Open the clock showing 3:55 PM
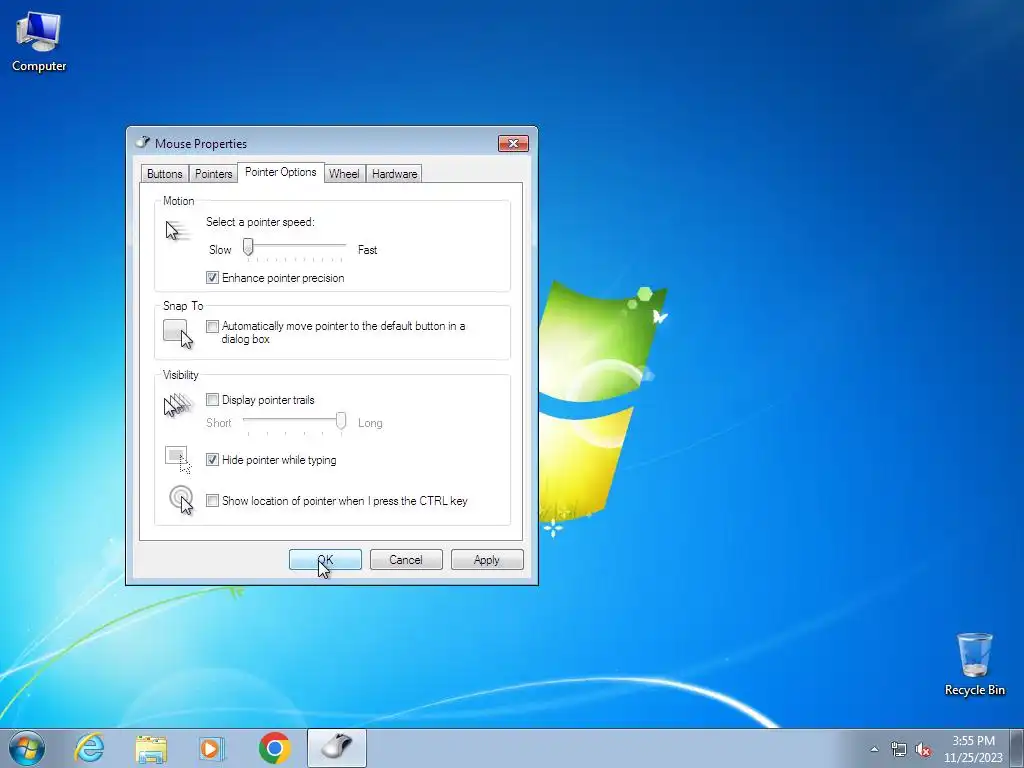Viewport: 1024px width, 768px height. (973, 741)
